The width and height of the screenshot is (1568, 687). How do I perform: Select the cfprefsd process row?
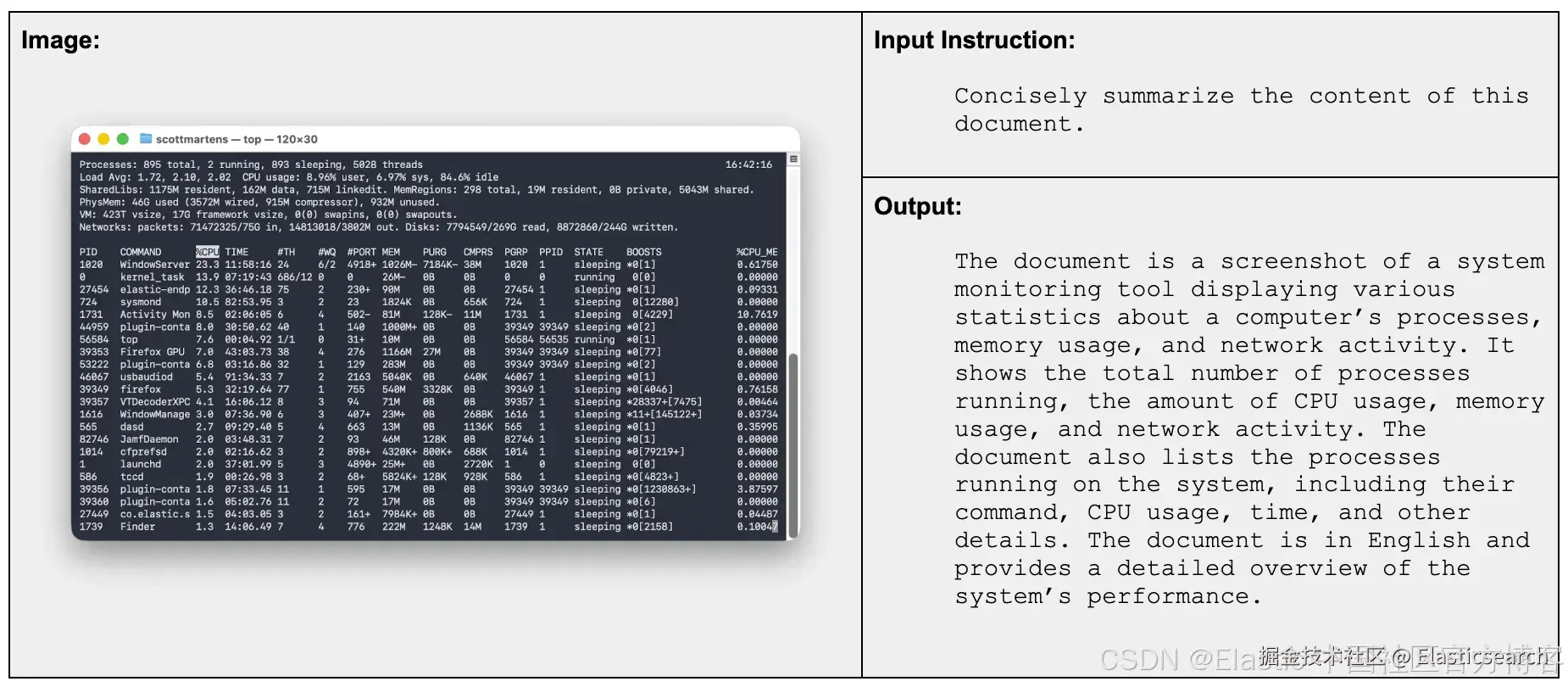429,452
